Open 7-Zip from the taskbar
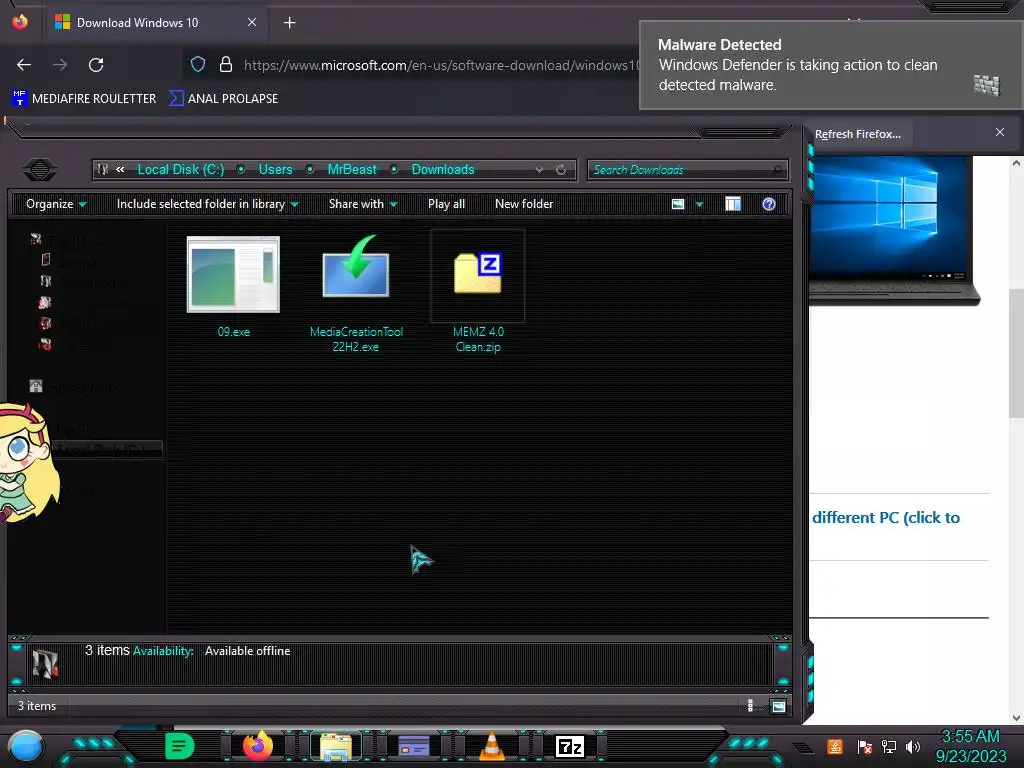 pyautogui.click(x=569, y=746)
